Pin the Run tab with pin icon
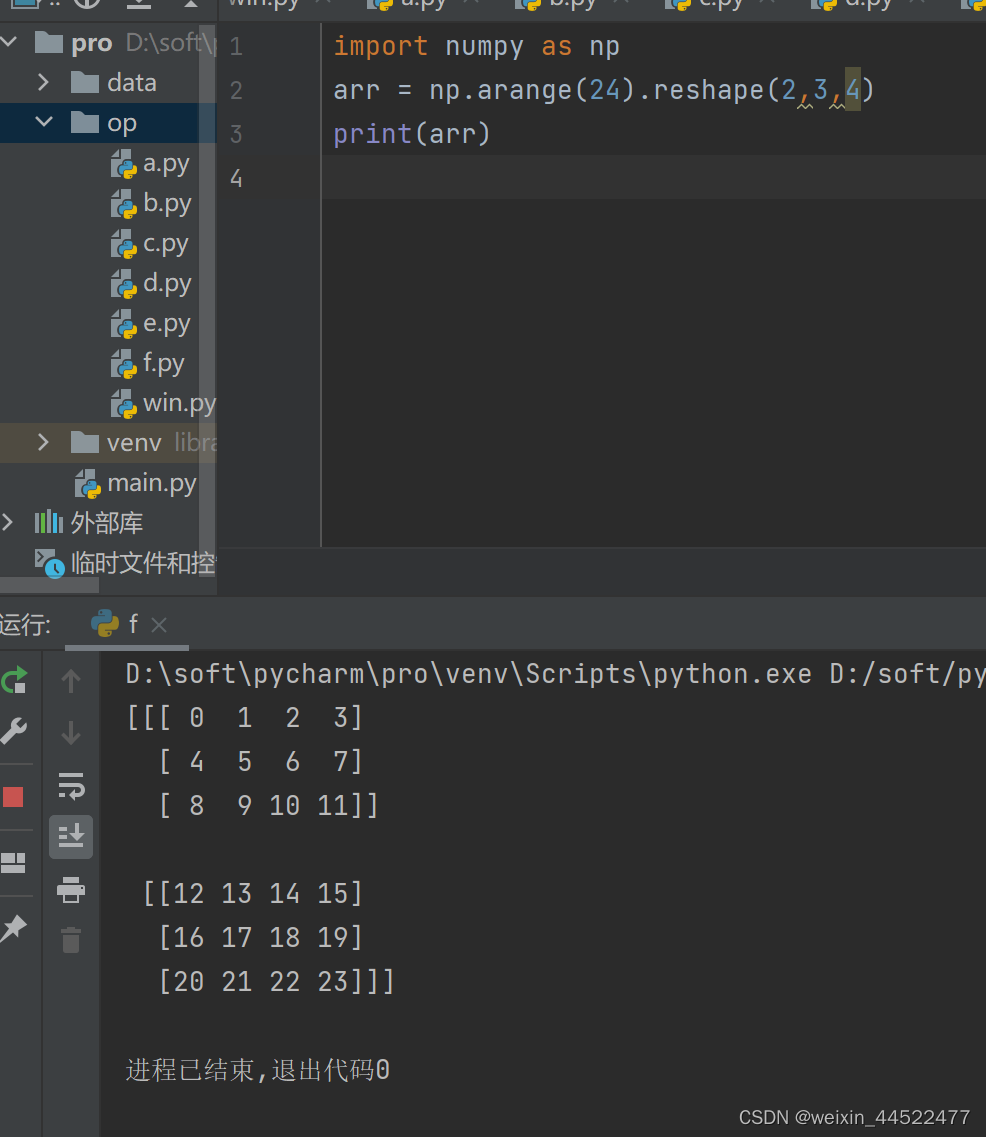 pyautogui.click(x=14, y=928)
